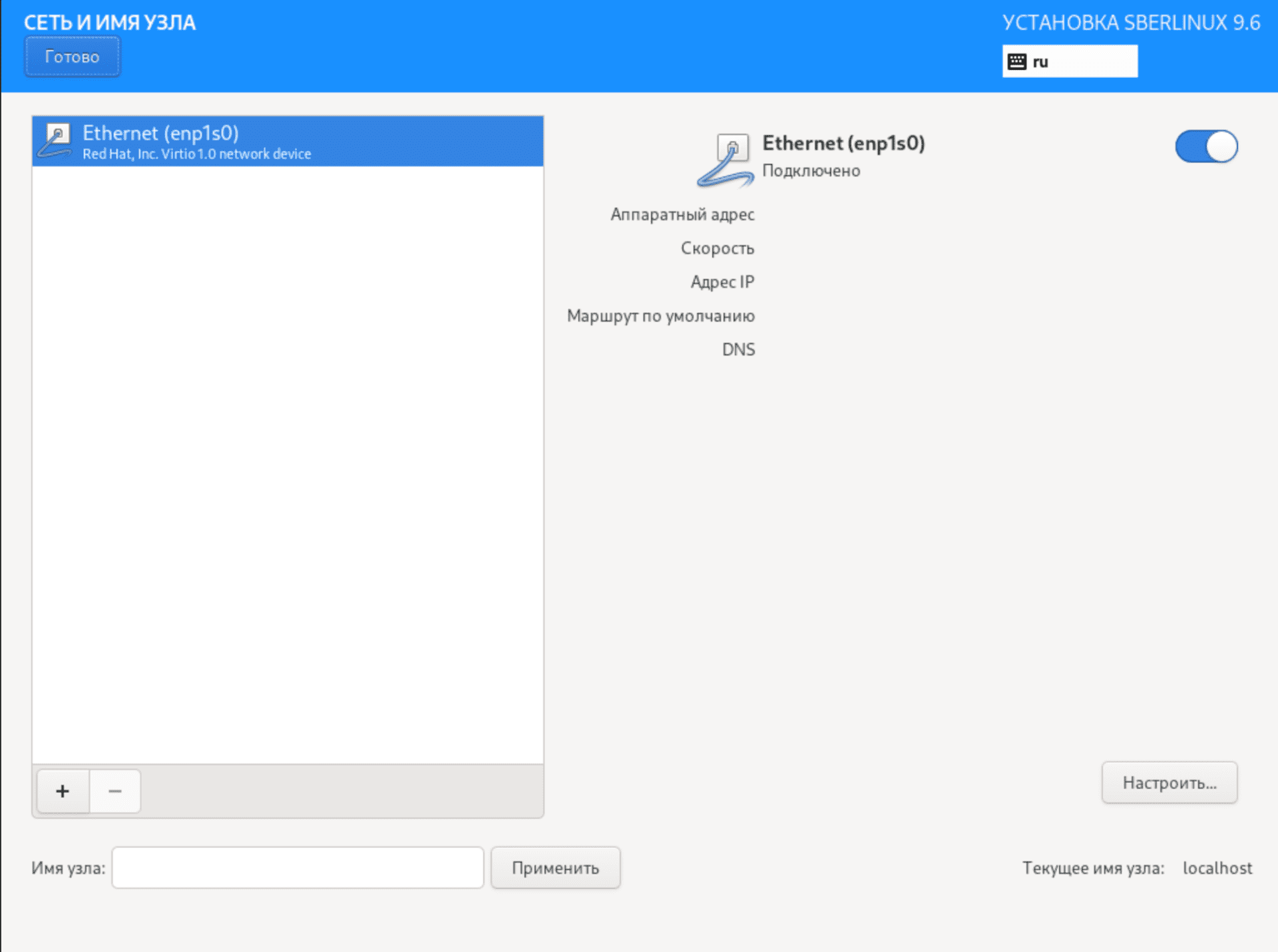
Task: Click the Red Hat Virtio network device subtitle
Action: click(x=196, y=154)
